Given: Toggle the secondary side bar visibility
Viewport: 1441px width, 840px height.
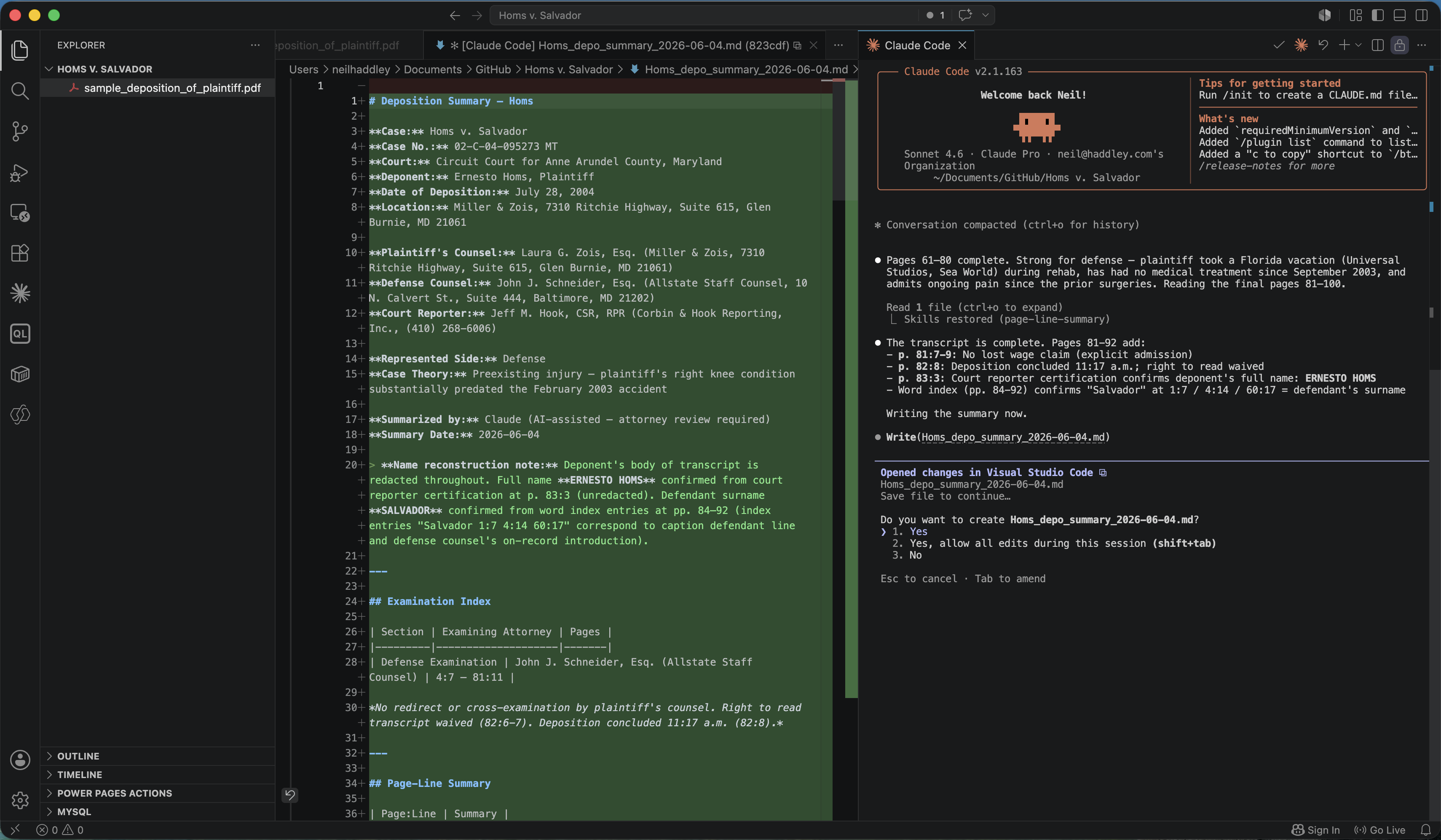Looking at the screenshot, I should (1422, 16).
